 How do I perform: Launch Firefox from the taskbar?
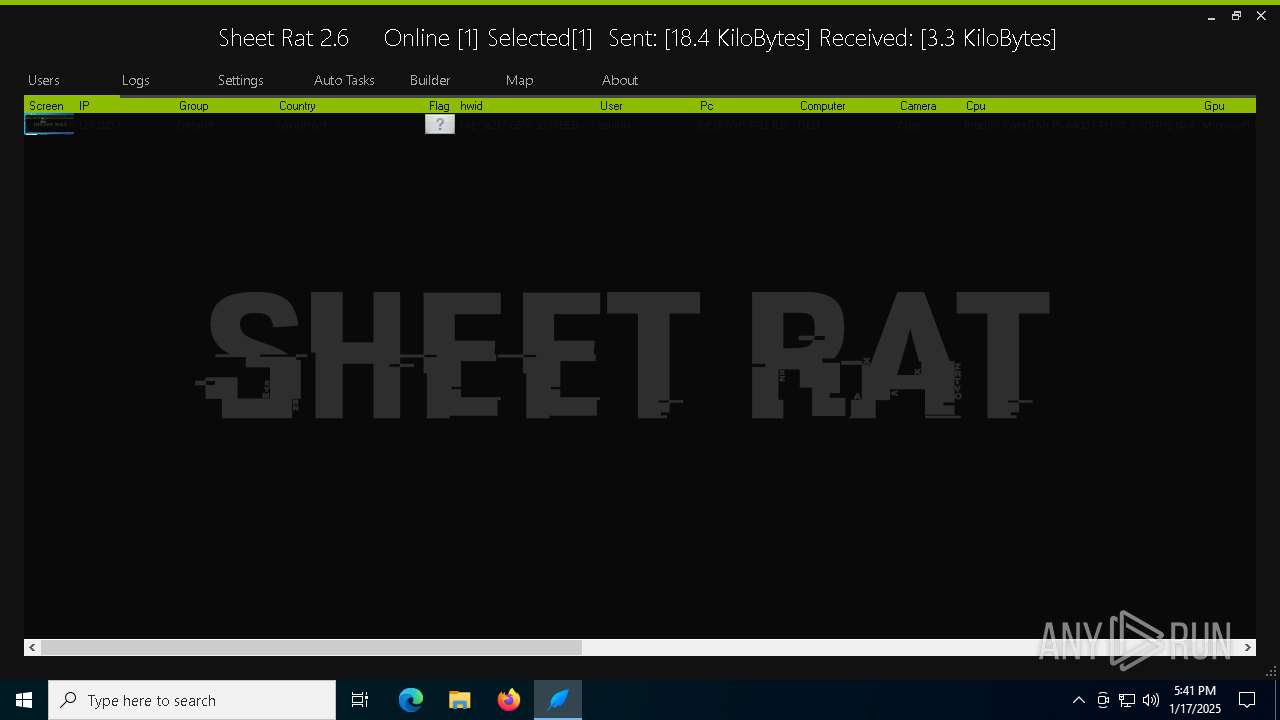pos(509,700)
